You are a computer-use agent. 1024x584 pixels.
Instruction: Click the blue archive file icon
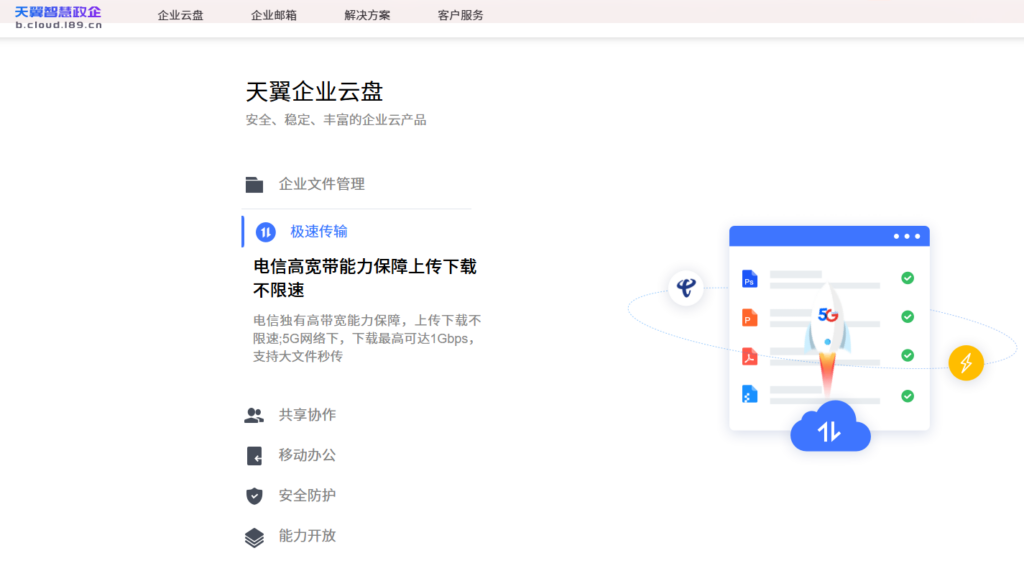click(751, 394)
